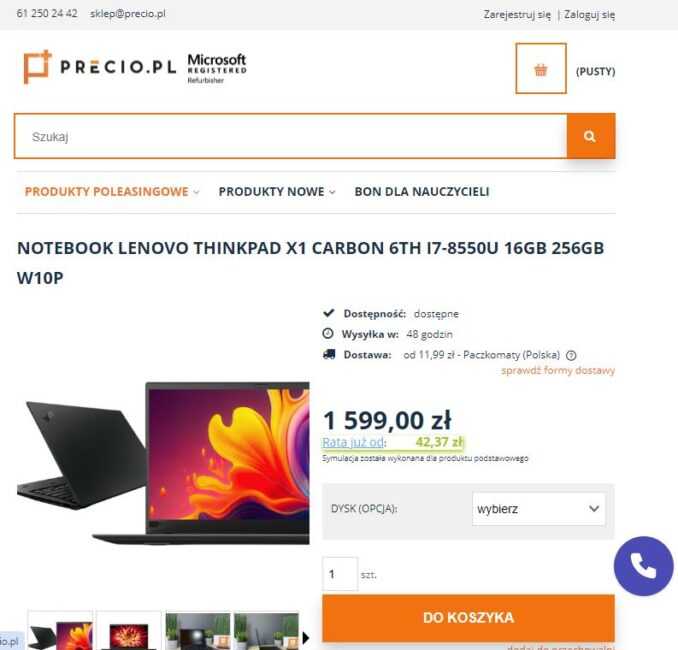
Task: Click the Do koszyka button
Action: [468, 617]
